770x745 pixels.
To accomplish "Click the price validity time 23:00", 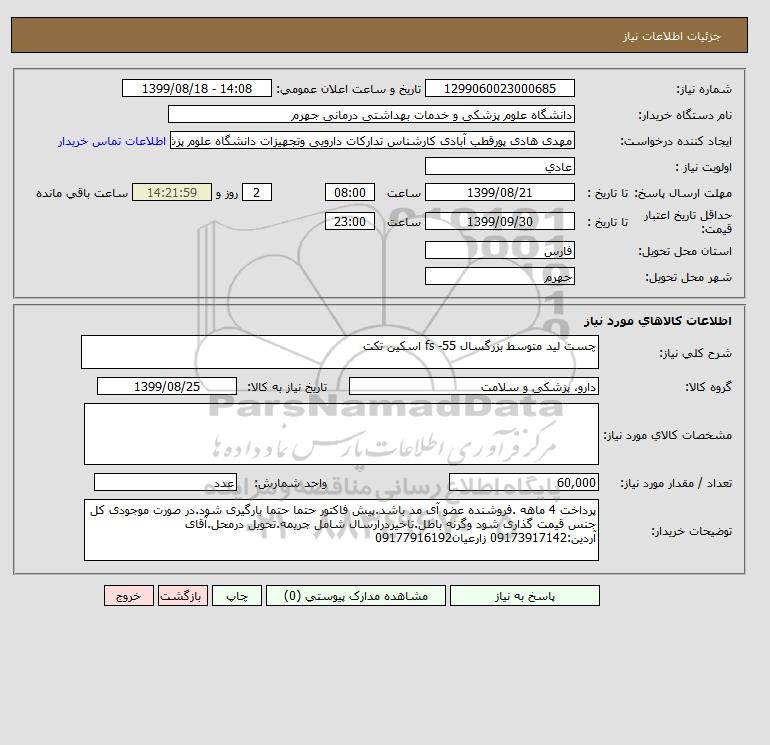I will pos(350,221).
